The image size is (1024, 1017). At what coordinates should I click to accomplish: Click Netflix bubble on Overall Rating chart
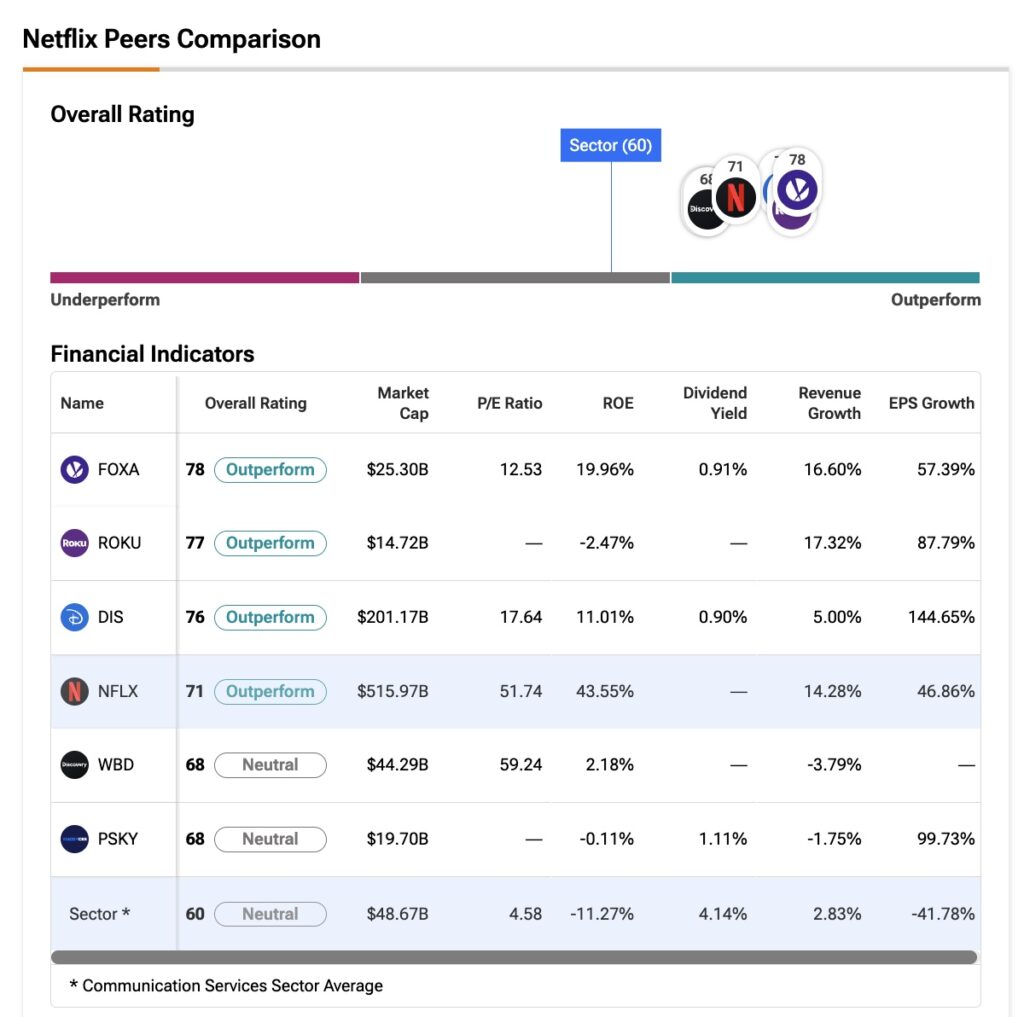coord(735,197)
